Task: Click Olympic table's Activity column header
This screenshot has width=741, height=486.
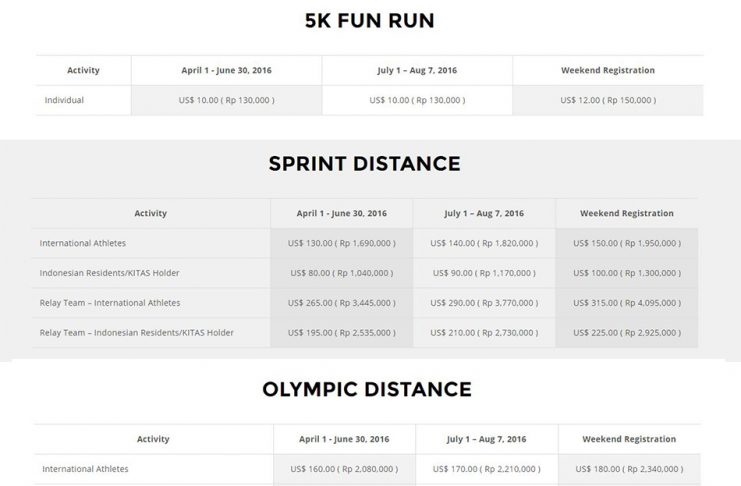Action: [152, 439]
